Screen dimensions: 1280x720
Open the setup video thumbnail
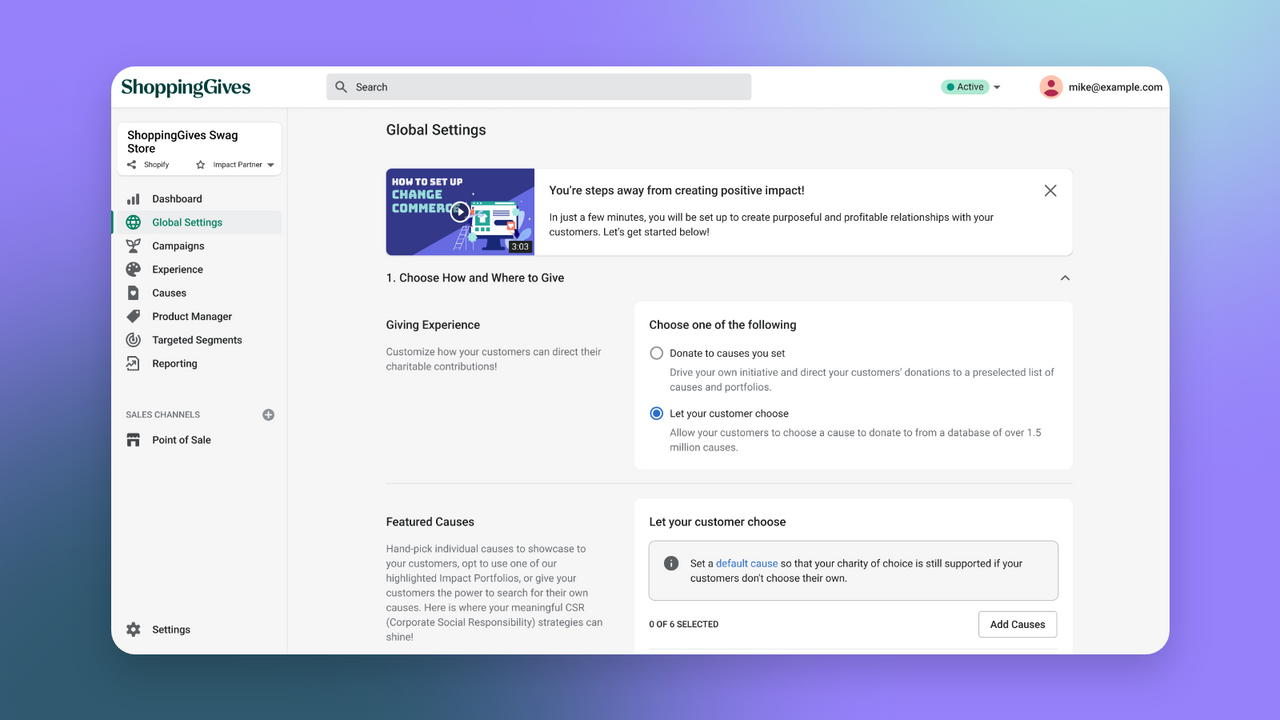coord(460,212)
